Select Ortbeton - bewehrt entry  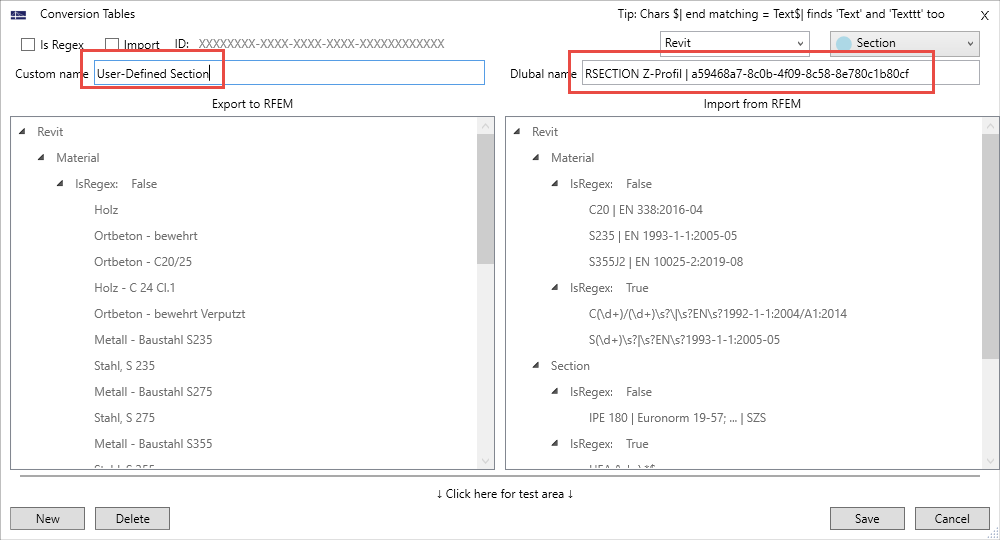click(x=146, y=236)
